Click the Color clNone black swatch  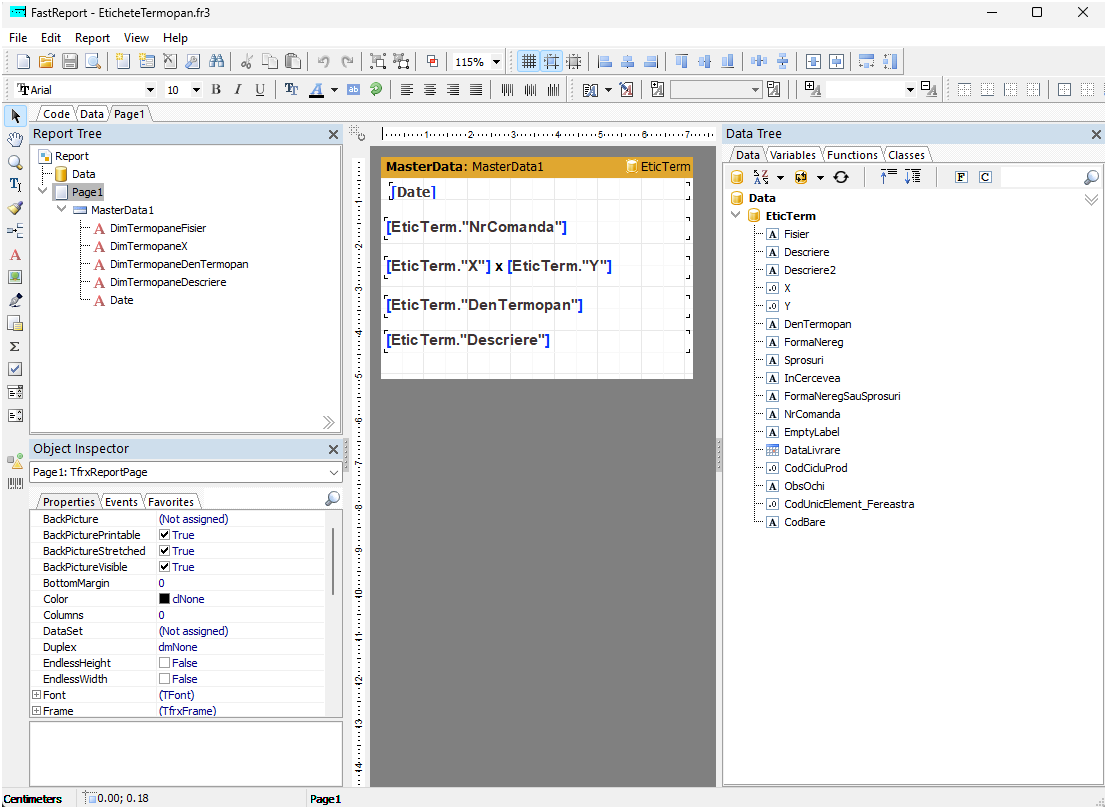pos(164,599)
